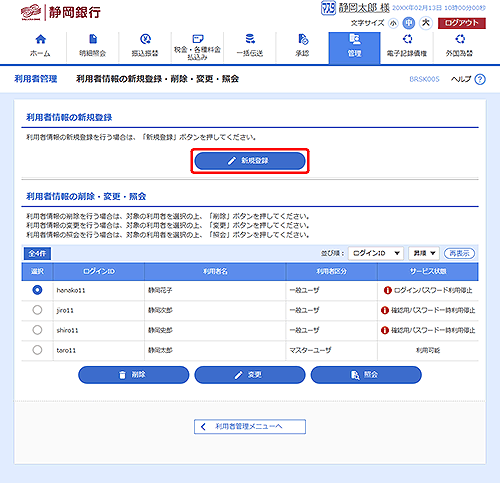Click the 削除 delete button
500x483 pixels.
click(x=134, y=375)
